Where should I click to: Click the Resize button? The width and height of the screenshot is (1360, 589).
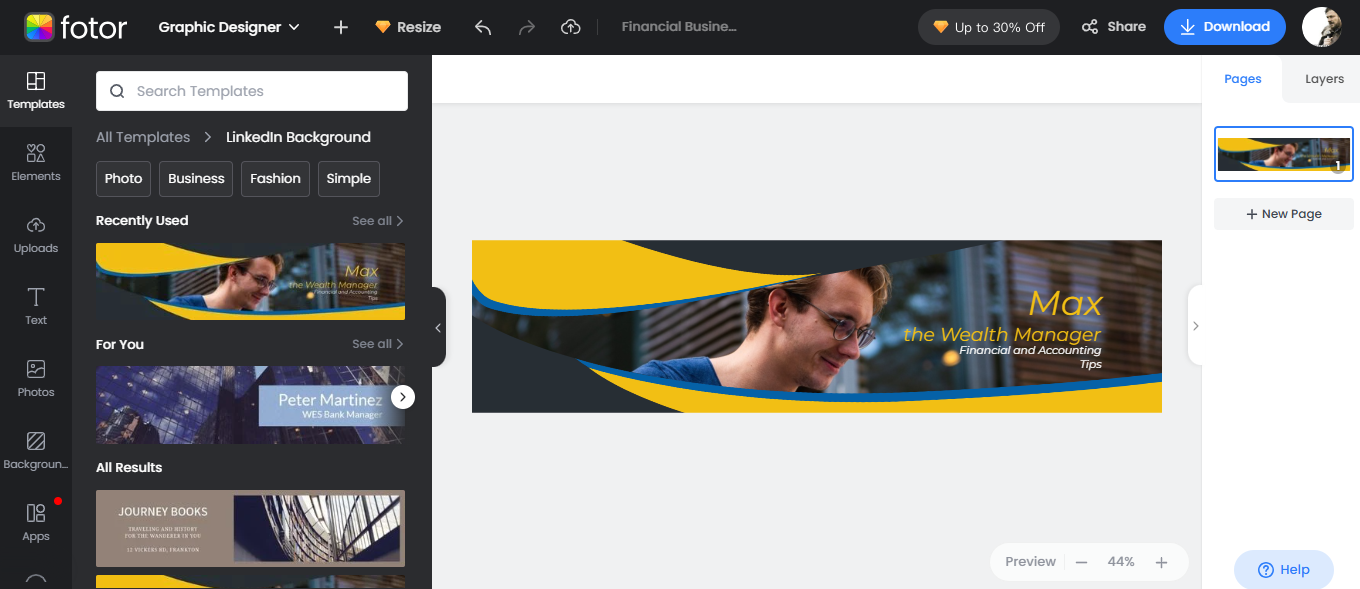408,27
